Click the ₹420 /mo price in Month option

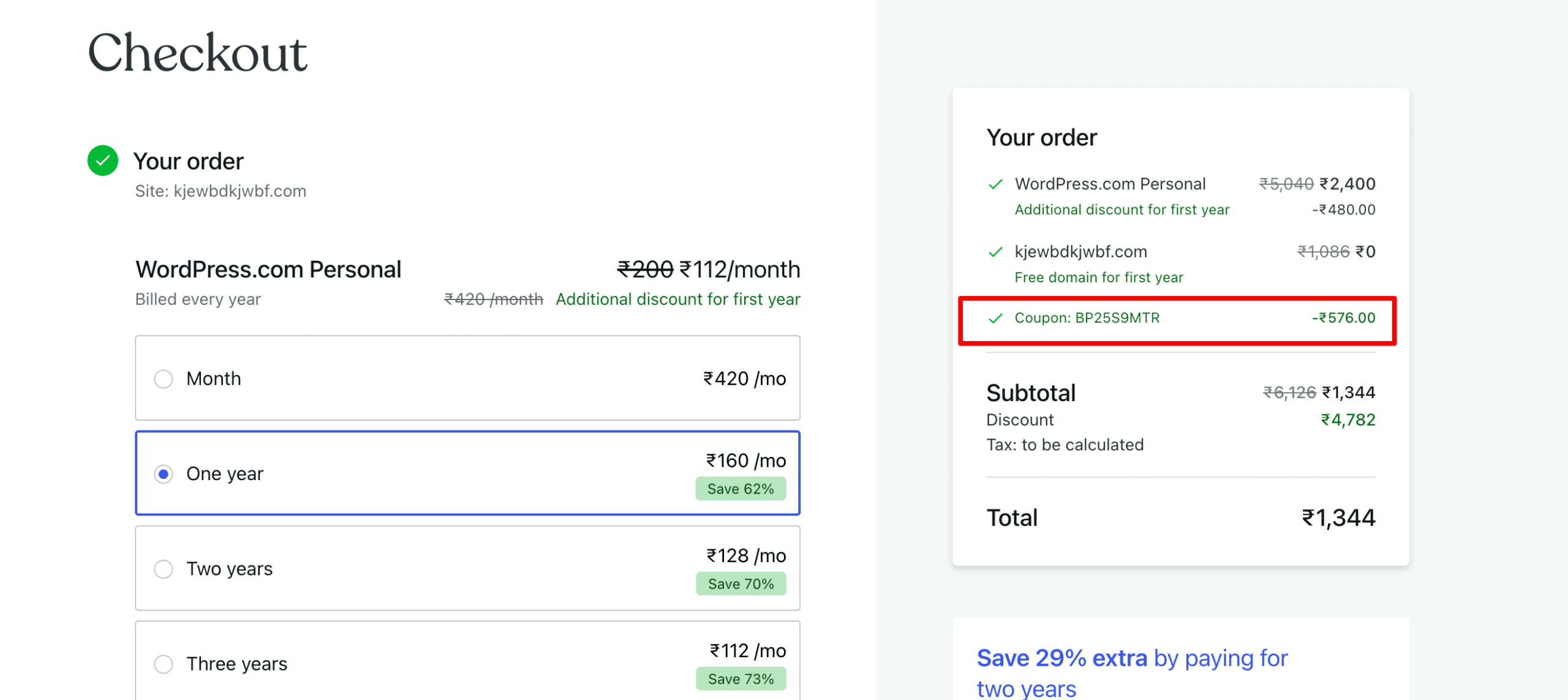coord(745,378)
